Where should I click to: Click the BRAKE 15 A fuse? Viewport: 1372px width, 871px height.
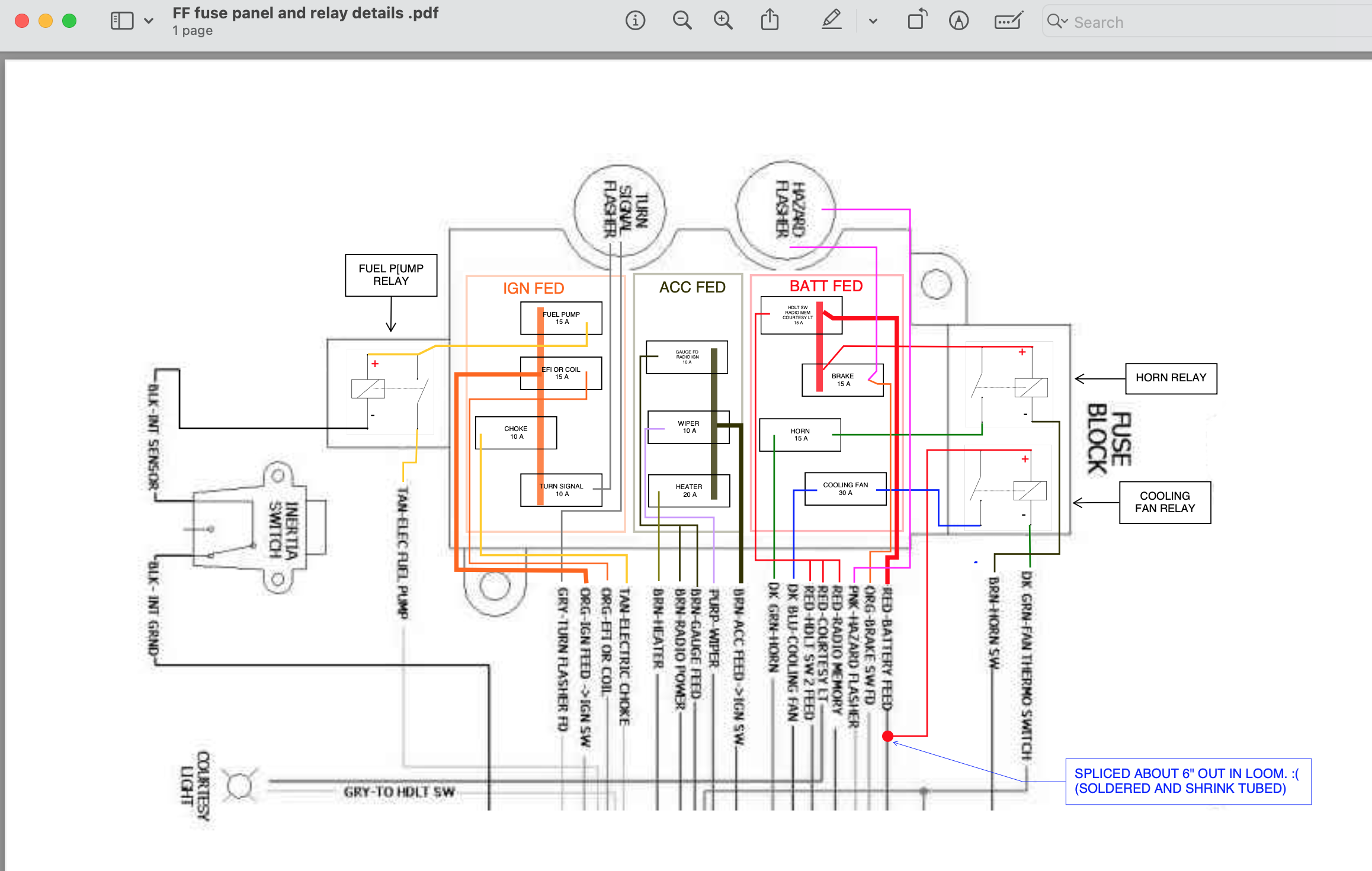pos(842,380)
